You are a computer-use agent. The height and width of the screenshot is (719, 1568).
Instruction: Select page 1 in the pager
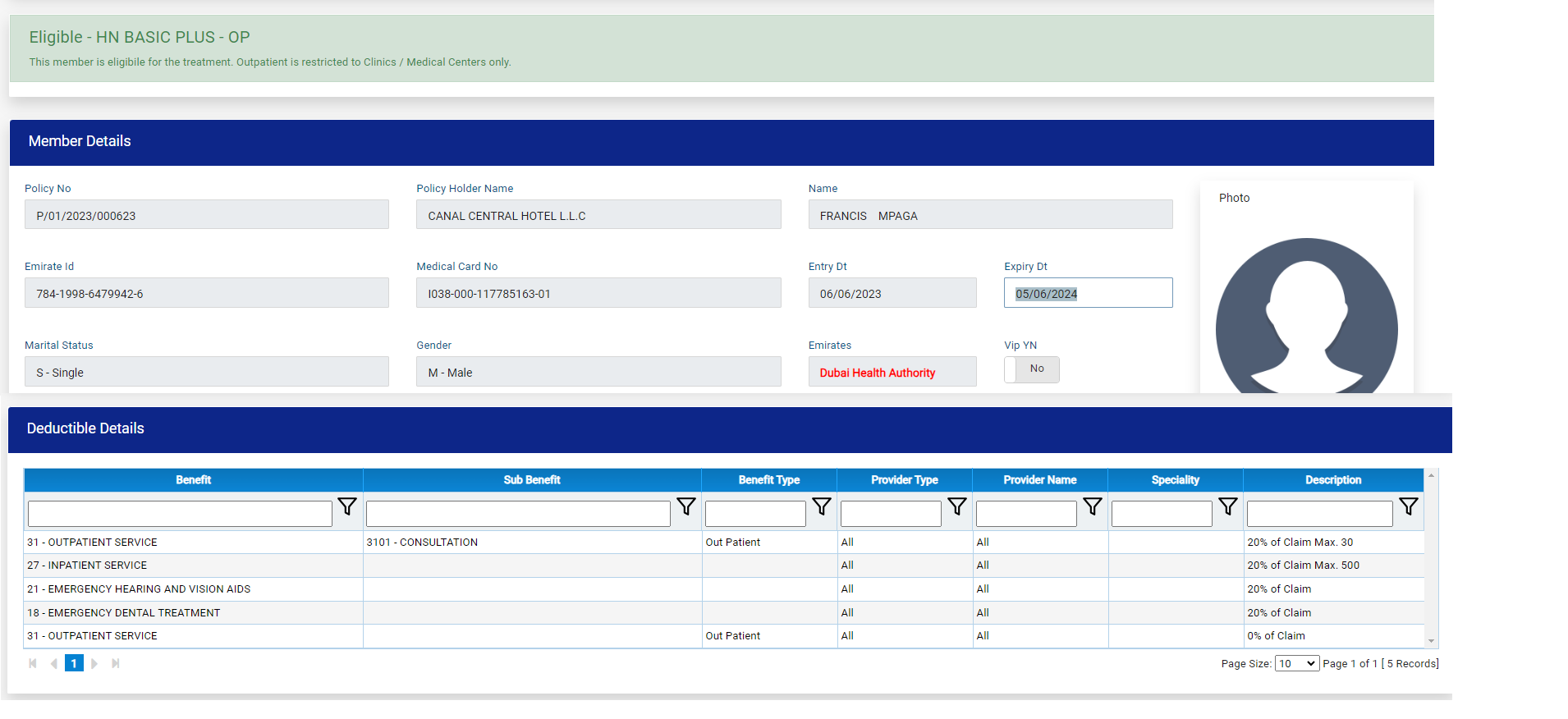(x=74, y=663)
